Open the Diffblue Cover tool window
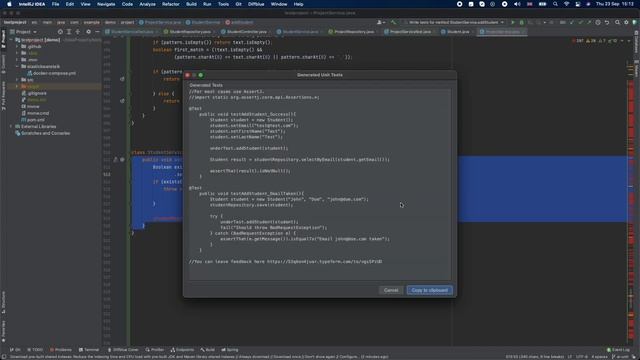Image resolution: width=640 pixels, height=360 pixels. pos(123,350)
